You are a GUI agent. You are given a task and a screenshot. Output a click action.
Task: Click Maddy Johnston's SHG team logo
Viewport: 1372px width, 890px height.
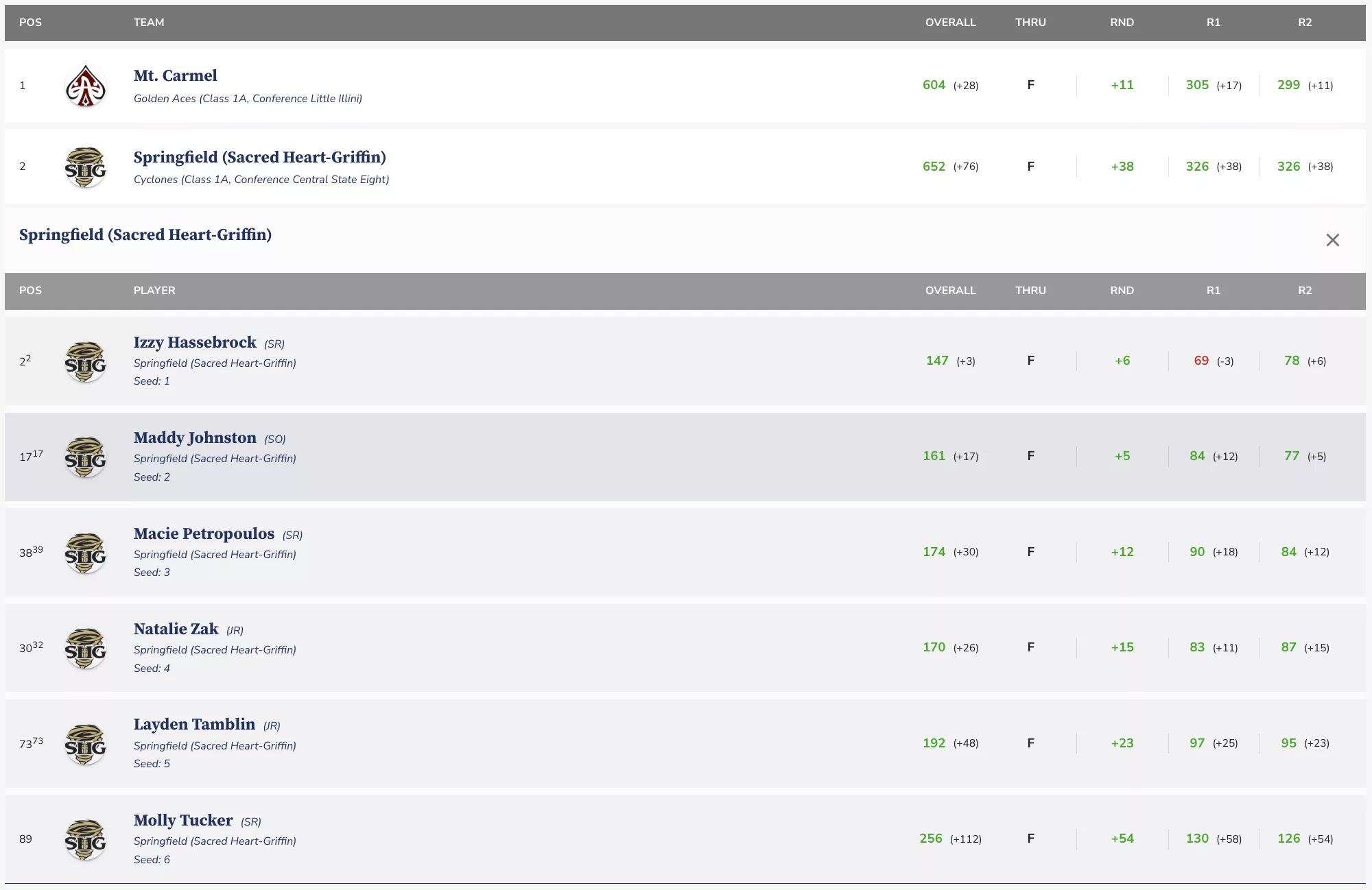click(85, 457)
